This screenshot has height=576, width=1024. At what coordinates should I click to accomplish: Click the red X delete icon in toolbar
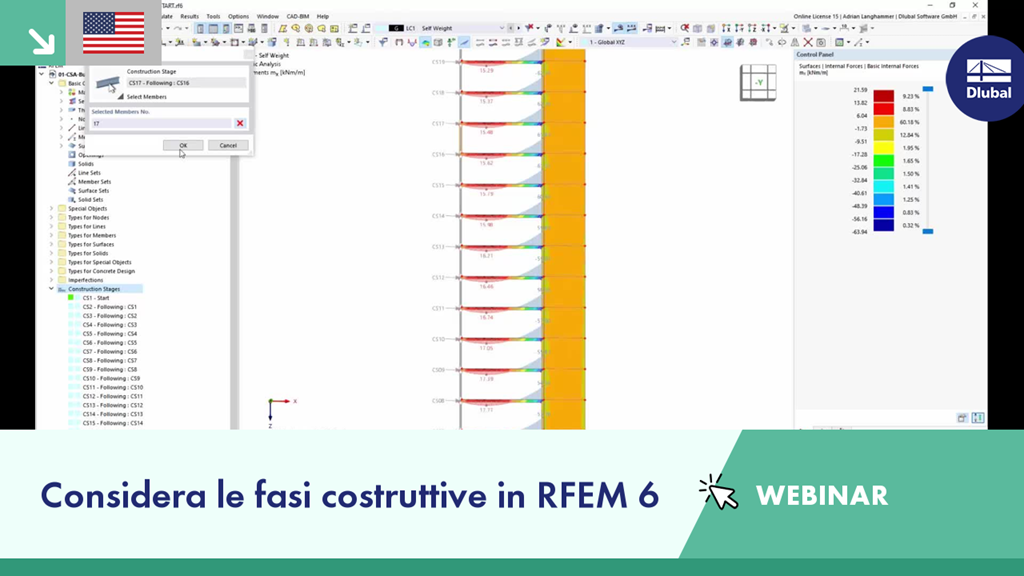point(808,42)
